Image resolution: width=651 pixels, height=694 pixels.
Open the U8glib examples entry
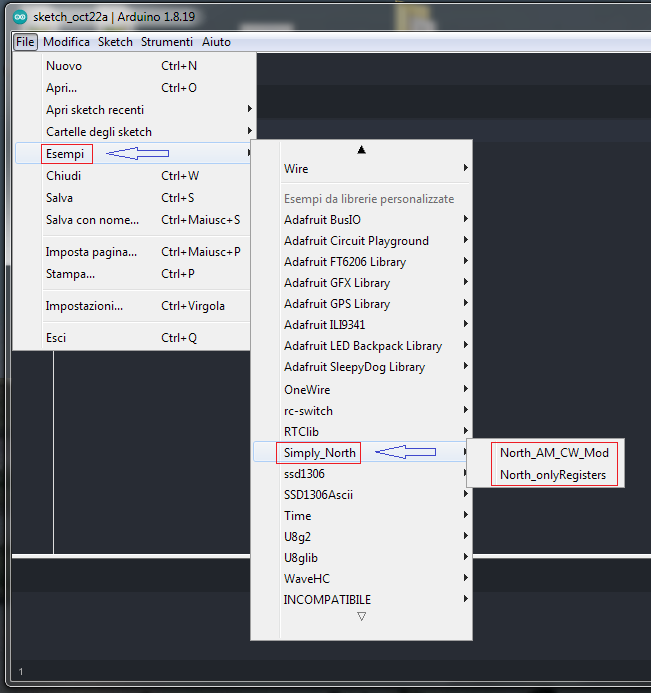(x=362, y=558)
